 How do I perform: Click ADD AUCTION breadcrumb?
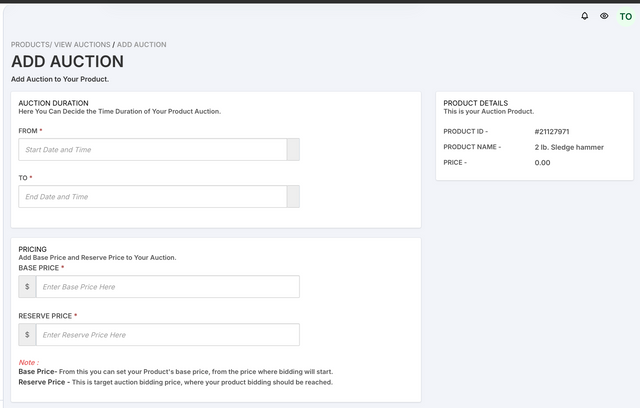tap(142, 44)
